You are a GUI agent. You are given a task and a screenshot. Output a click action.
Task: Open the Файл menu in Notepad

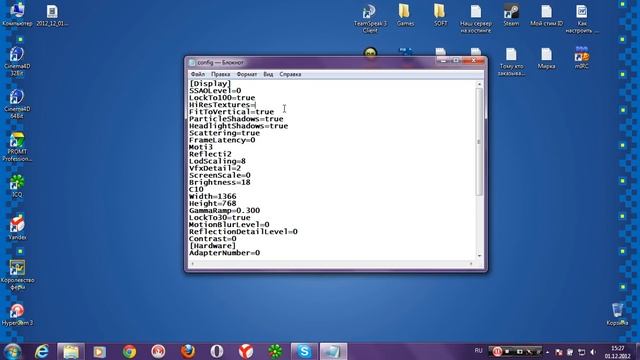click(x=198, y=74)
